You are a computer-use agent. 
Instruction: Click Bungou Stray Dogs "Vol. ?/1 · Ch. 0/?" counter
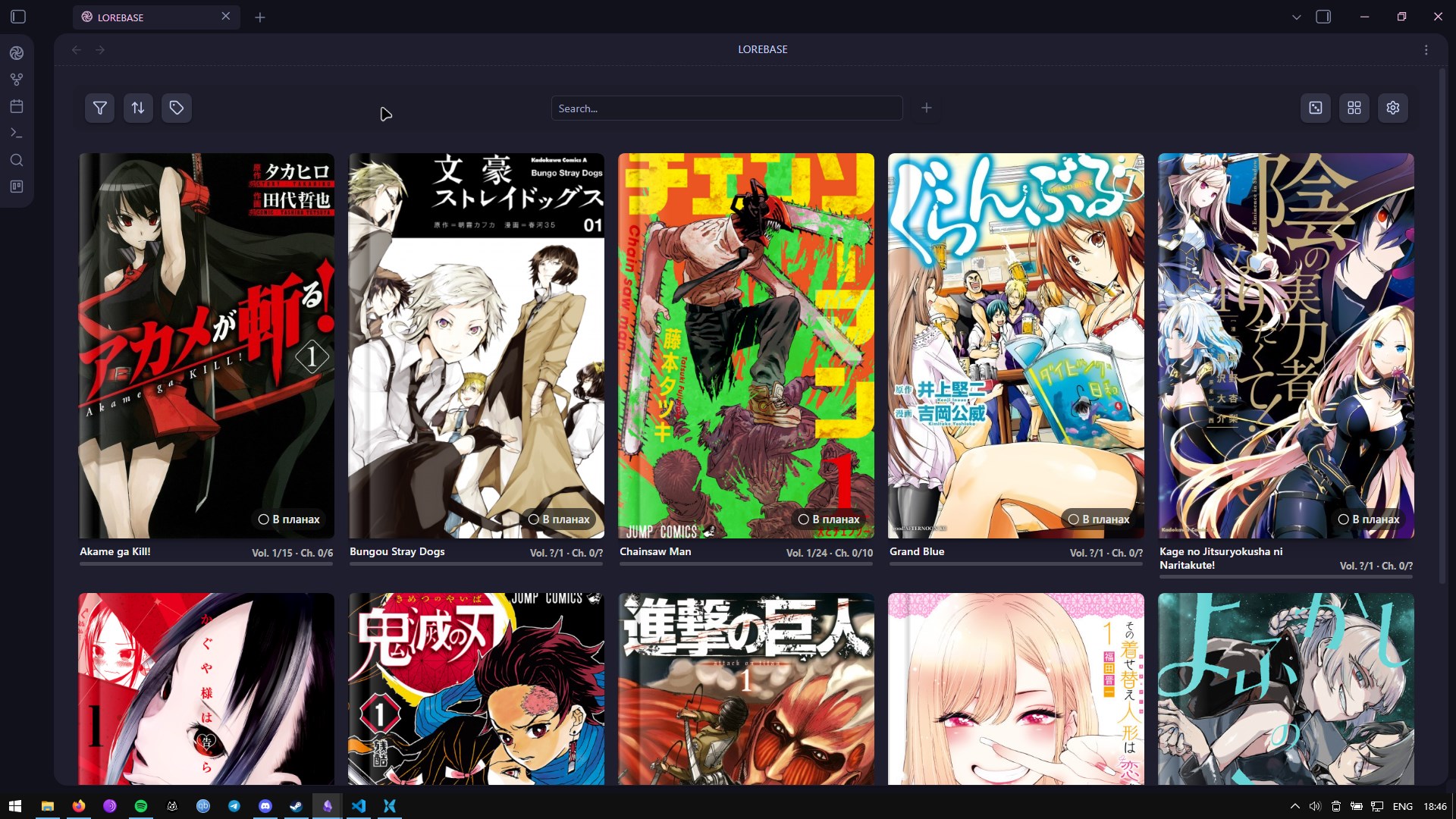click(x=566, y=553)
